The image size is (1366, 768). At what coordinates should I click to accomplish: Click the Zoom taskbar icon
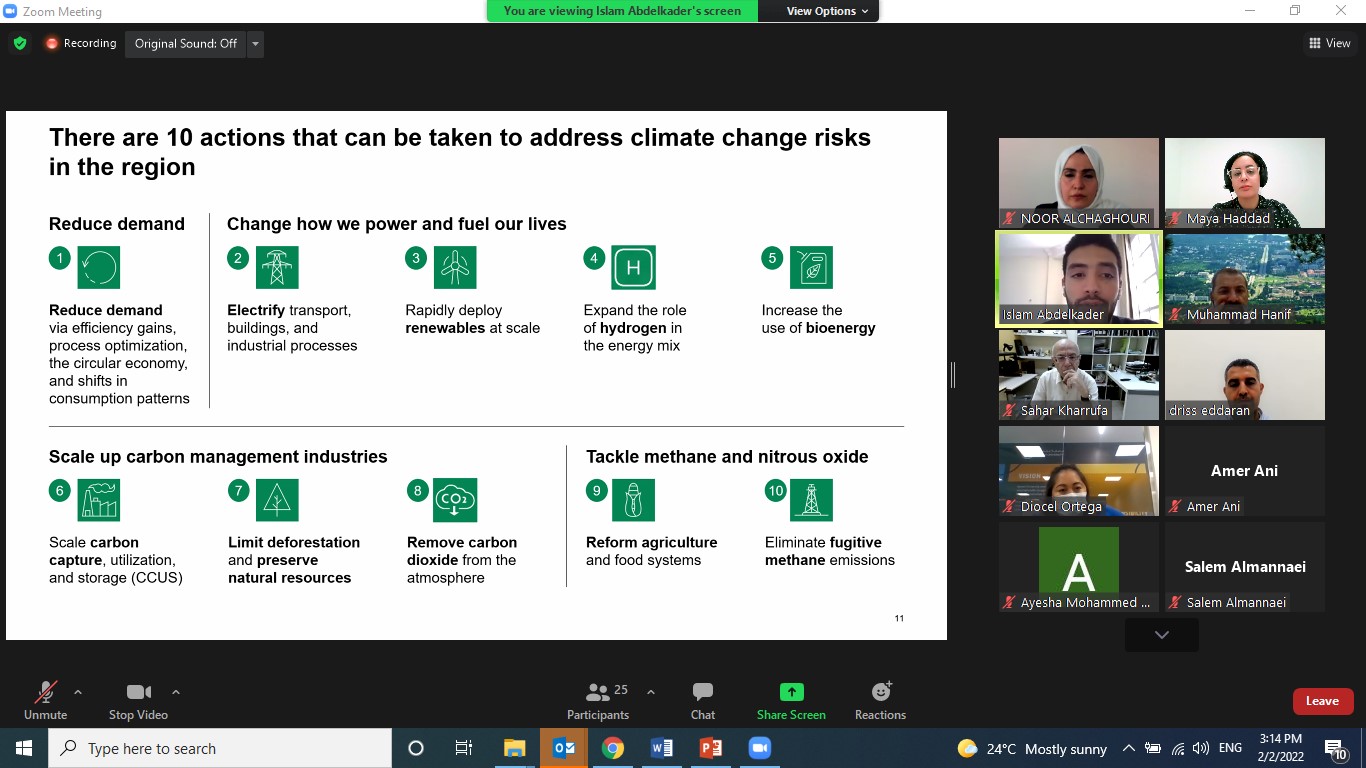tap(759, 748)
